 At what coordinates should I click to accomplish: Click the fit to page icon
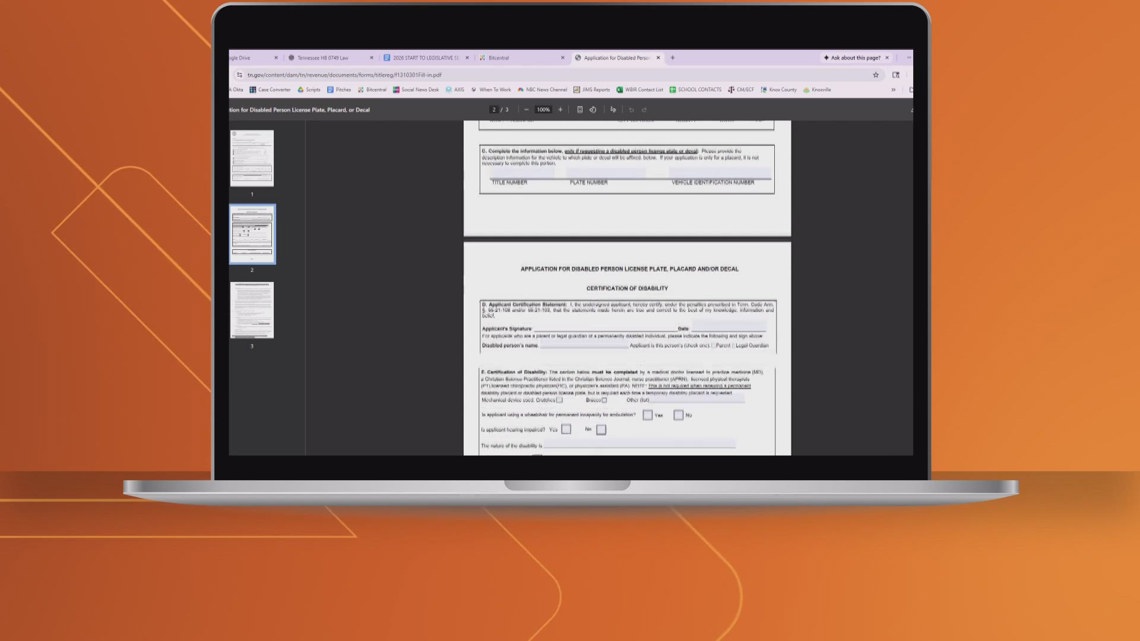580,110
